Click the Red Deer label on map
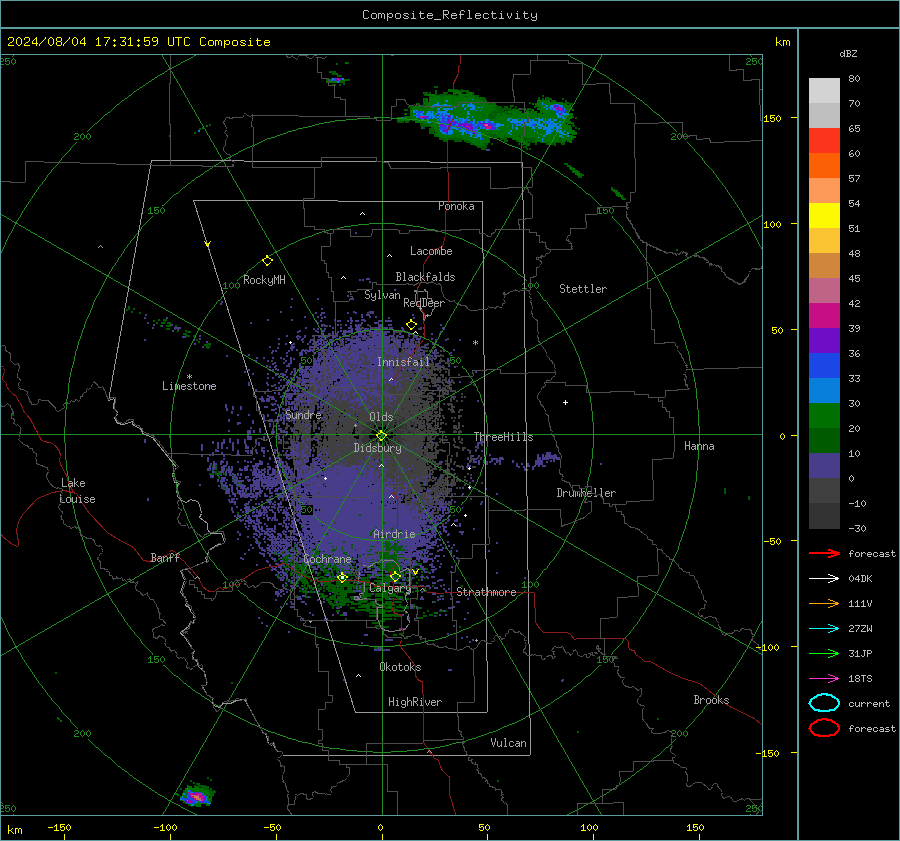Viewport: 900px width, 841px height. (x=424, y=303)
